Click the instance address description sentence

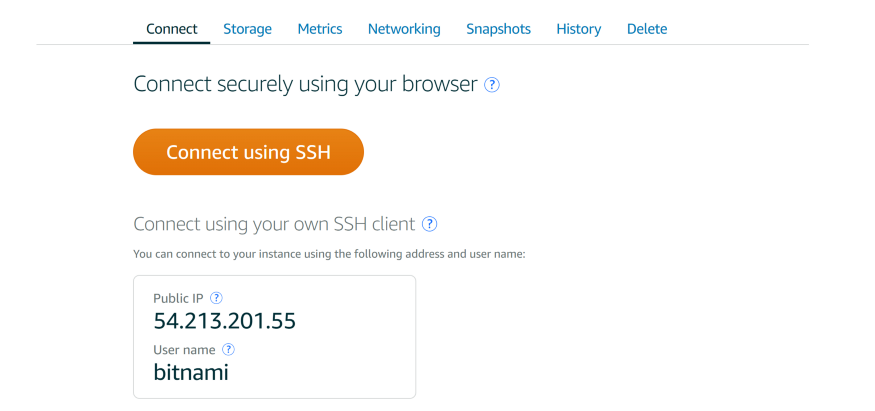click(x=329, y=254)
